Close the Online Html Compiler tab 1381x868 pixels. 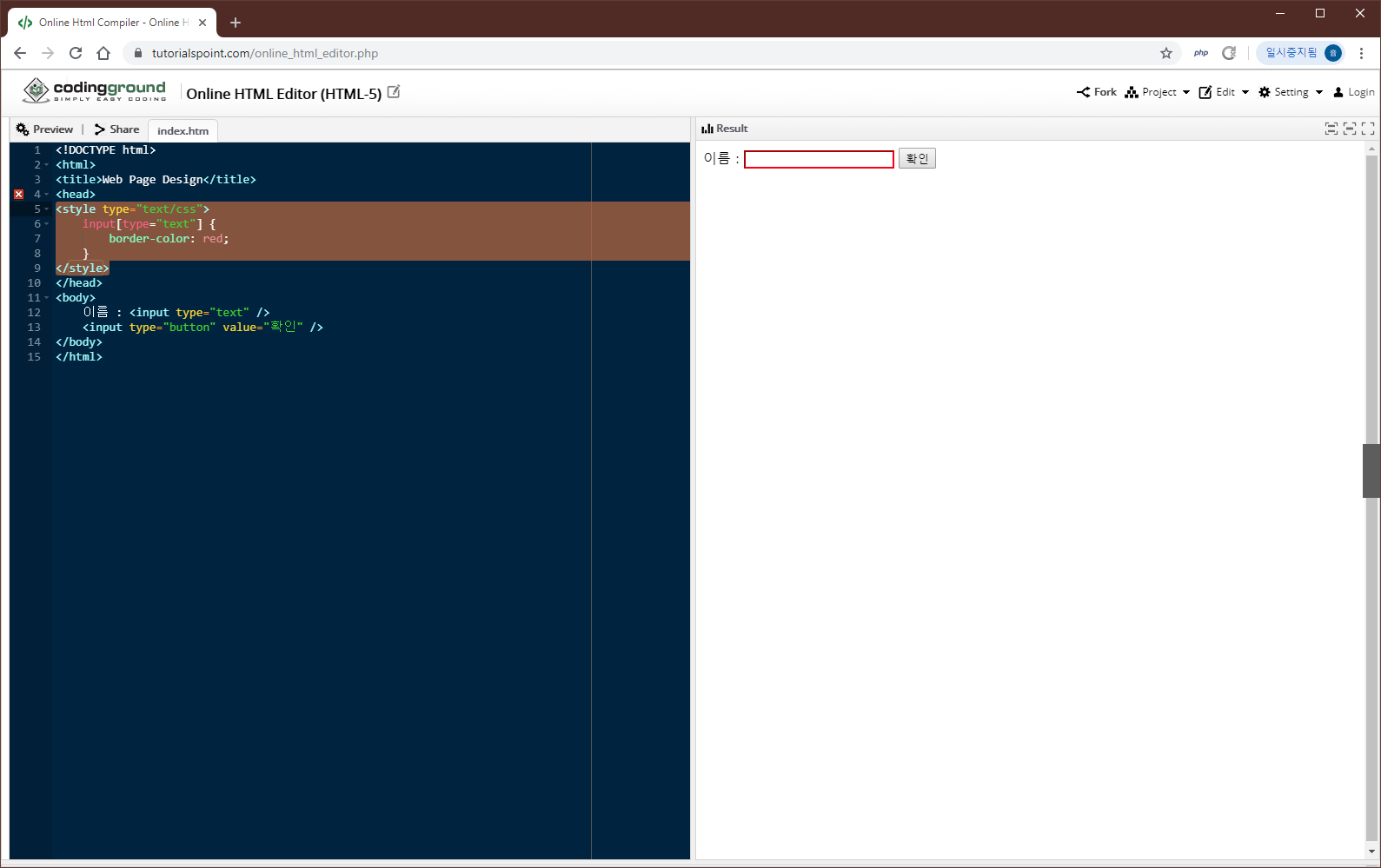203,23
